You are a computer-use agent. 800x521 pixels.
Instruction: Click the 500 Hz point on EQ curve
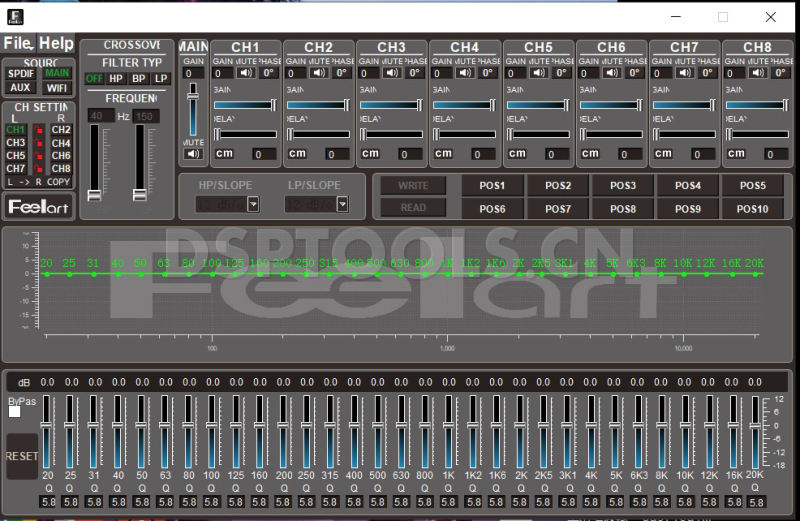378,275
